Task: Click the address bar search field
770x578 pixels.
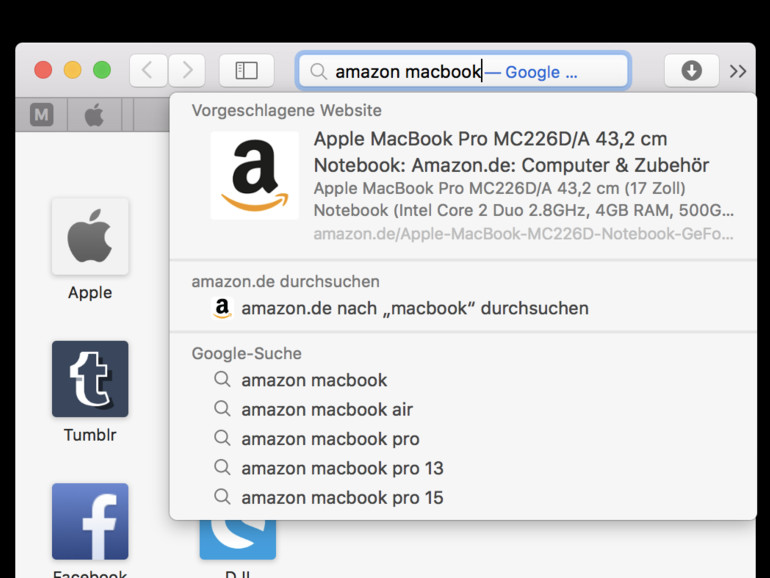Action: (x=463, y=71)
